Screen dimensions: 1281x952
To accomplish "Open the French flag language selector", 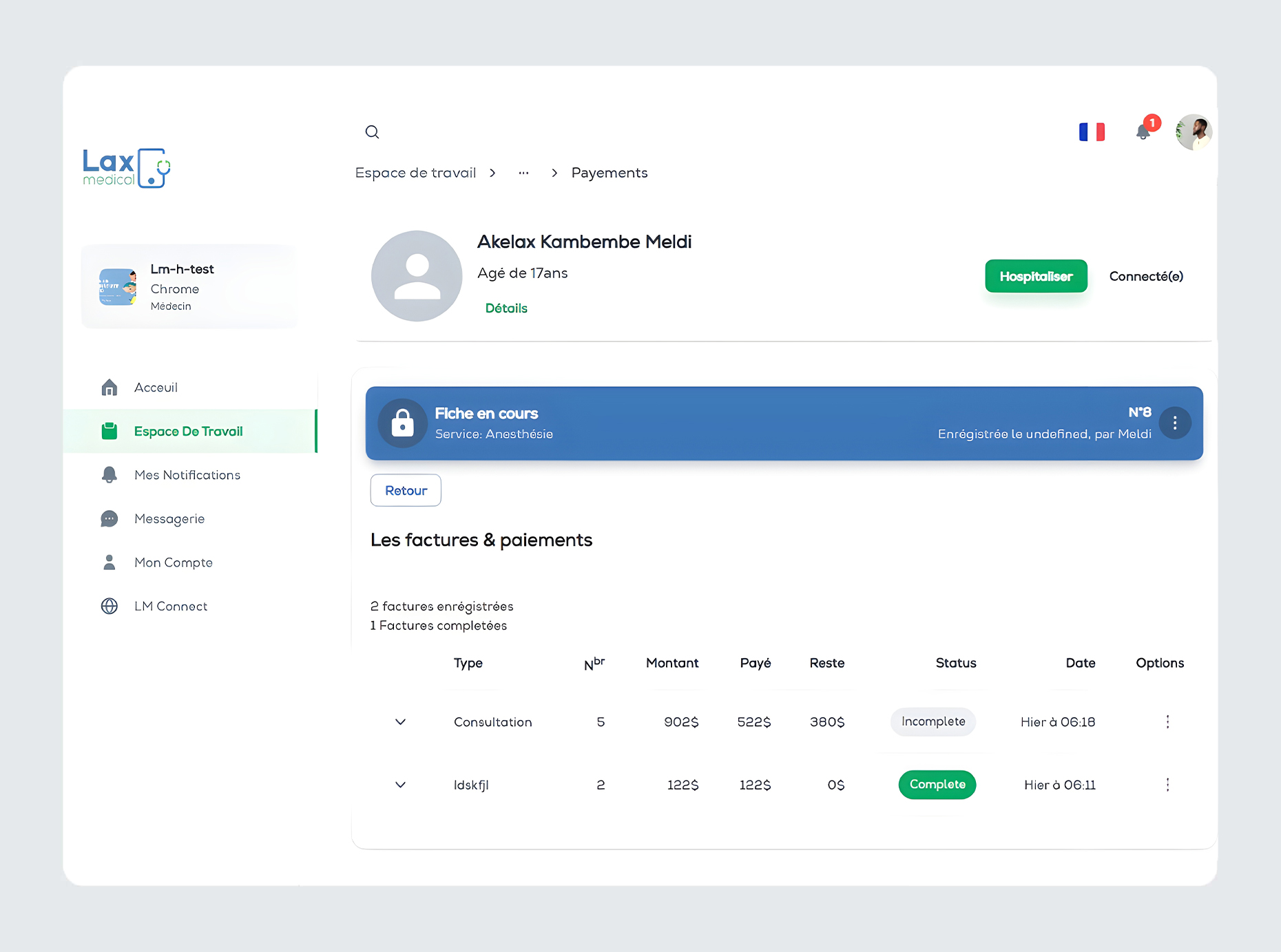I will [1092, 131].
